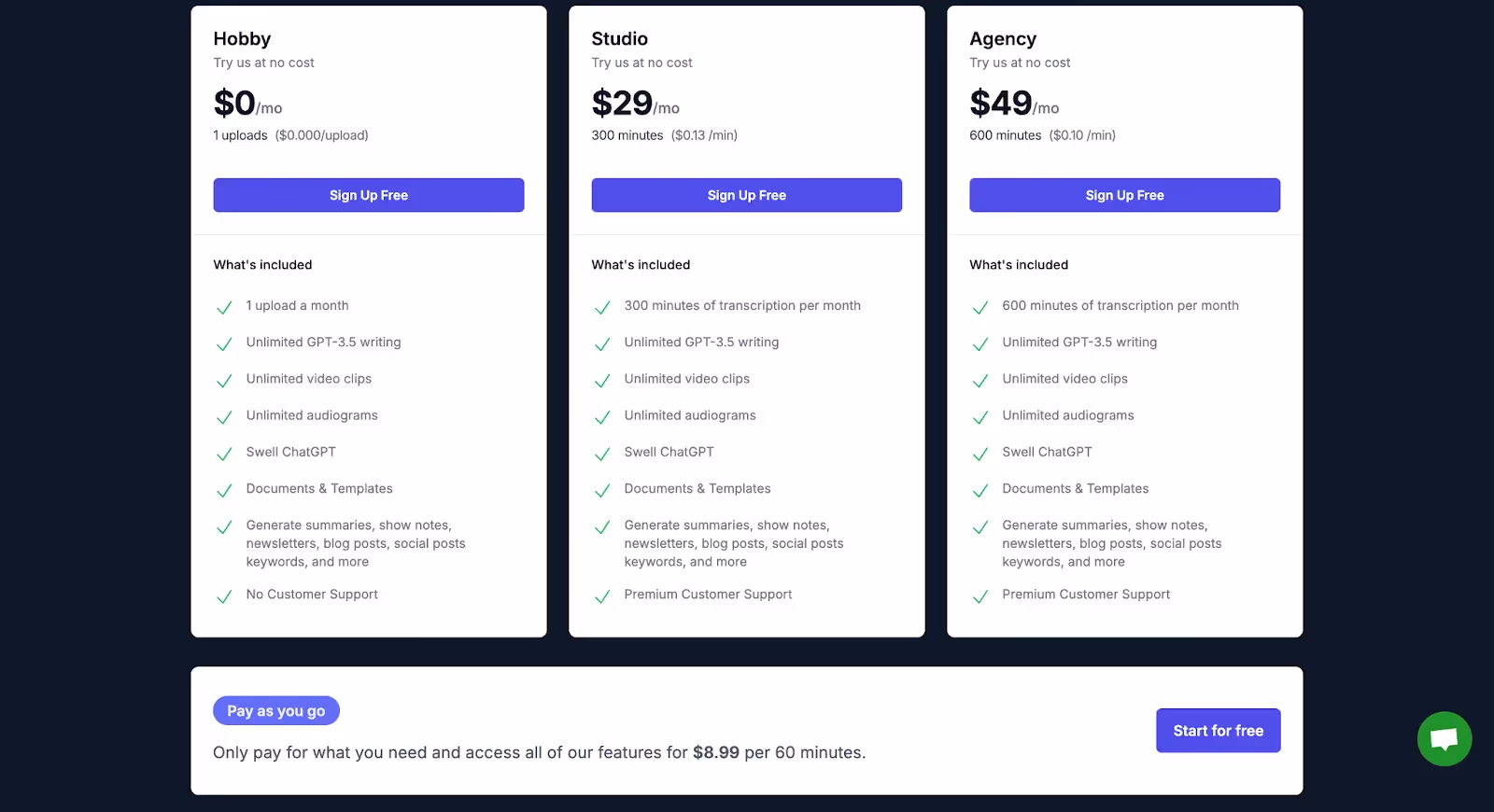Viewport: 1494px width, 812px height.
Task: Click the Agency $49/mo price
Action: tap(1015, 103)
